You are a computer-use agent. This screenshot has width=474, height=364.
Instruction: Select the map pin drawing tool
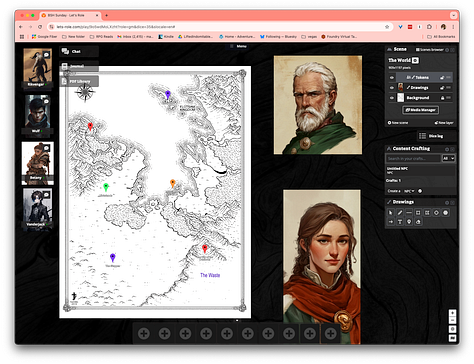409,222
